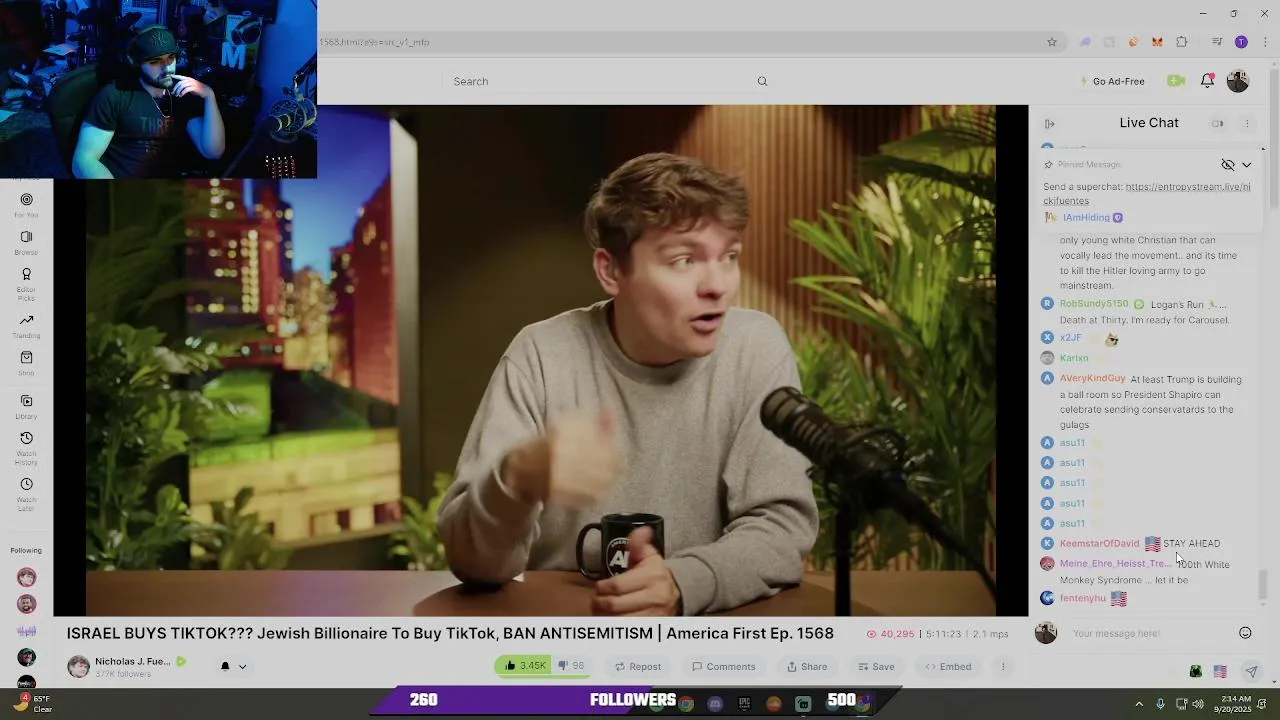
Task: Open the media control playlist icon
Action: pos(1217,42)
